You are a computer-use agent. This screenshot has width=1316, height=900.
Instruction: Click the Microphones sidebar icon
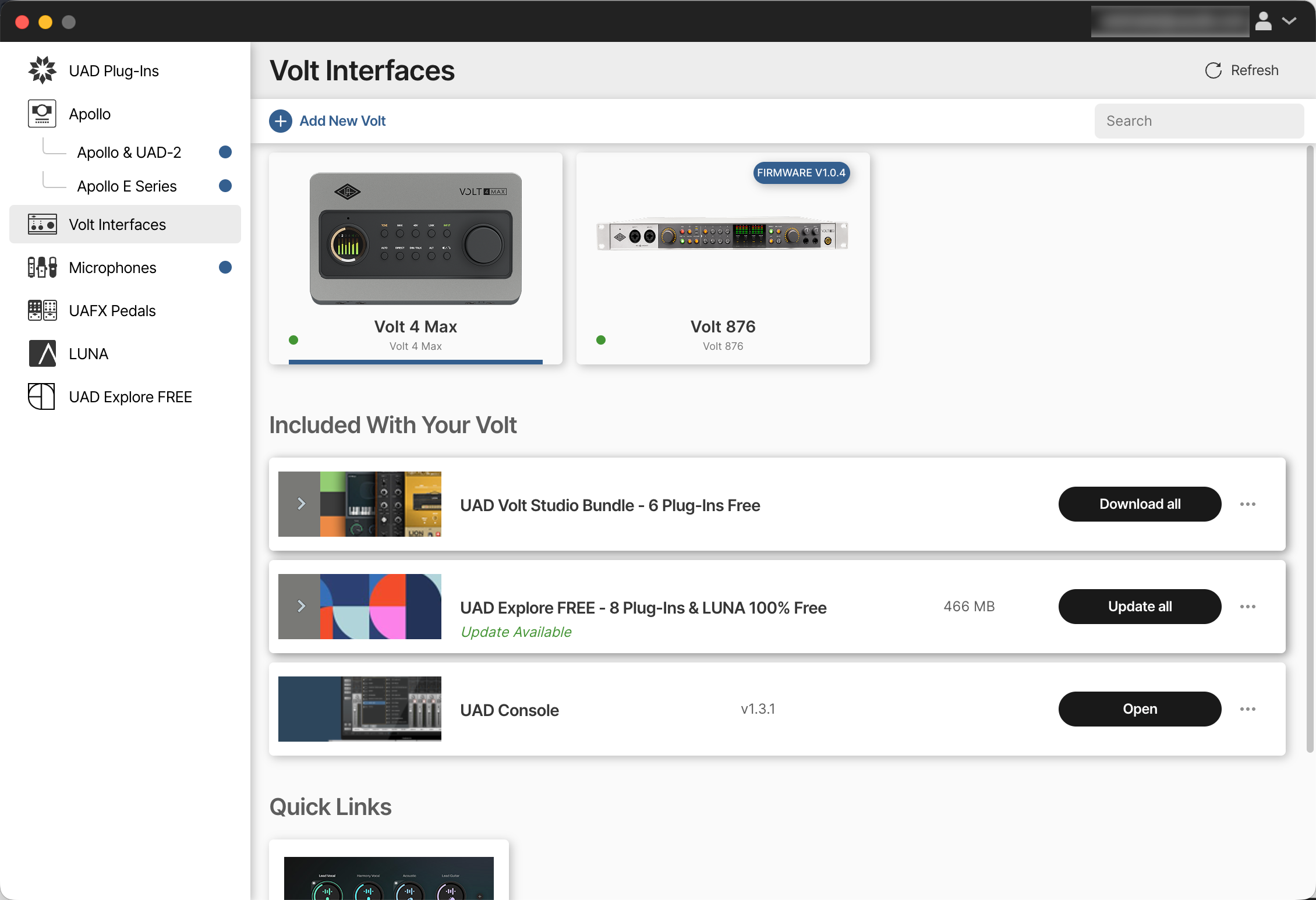[x=43, y=267]
